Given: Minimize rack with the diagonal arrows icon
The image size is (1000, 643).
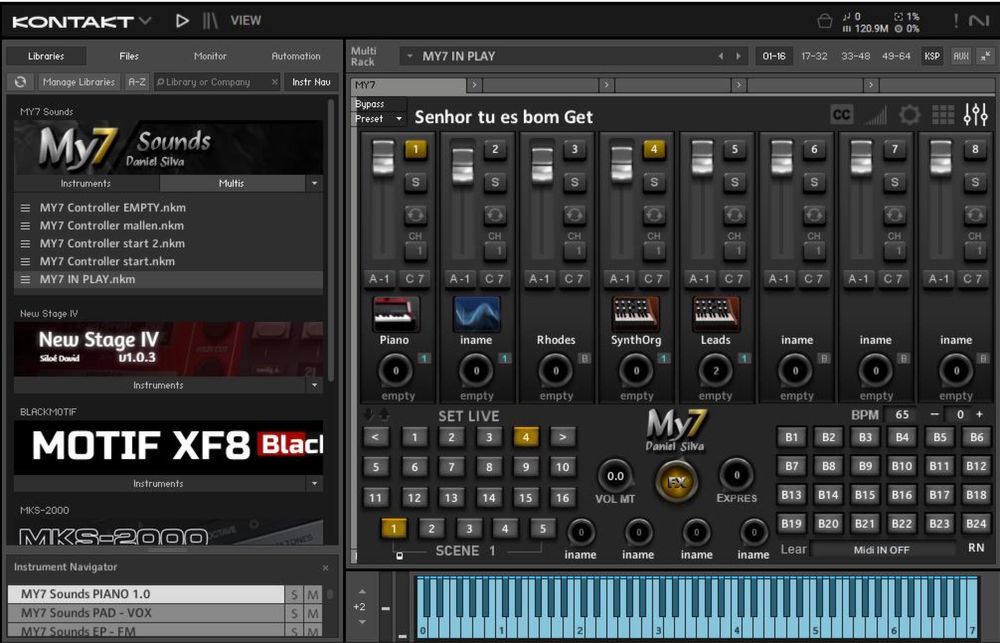Looking at the screenshot, I should 985,56.
